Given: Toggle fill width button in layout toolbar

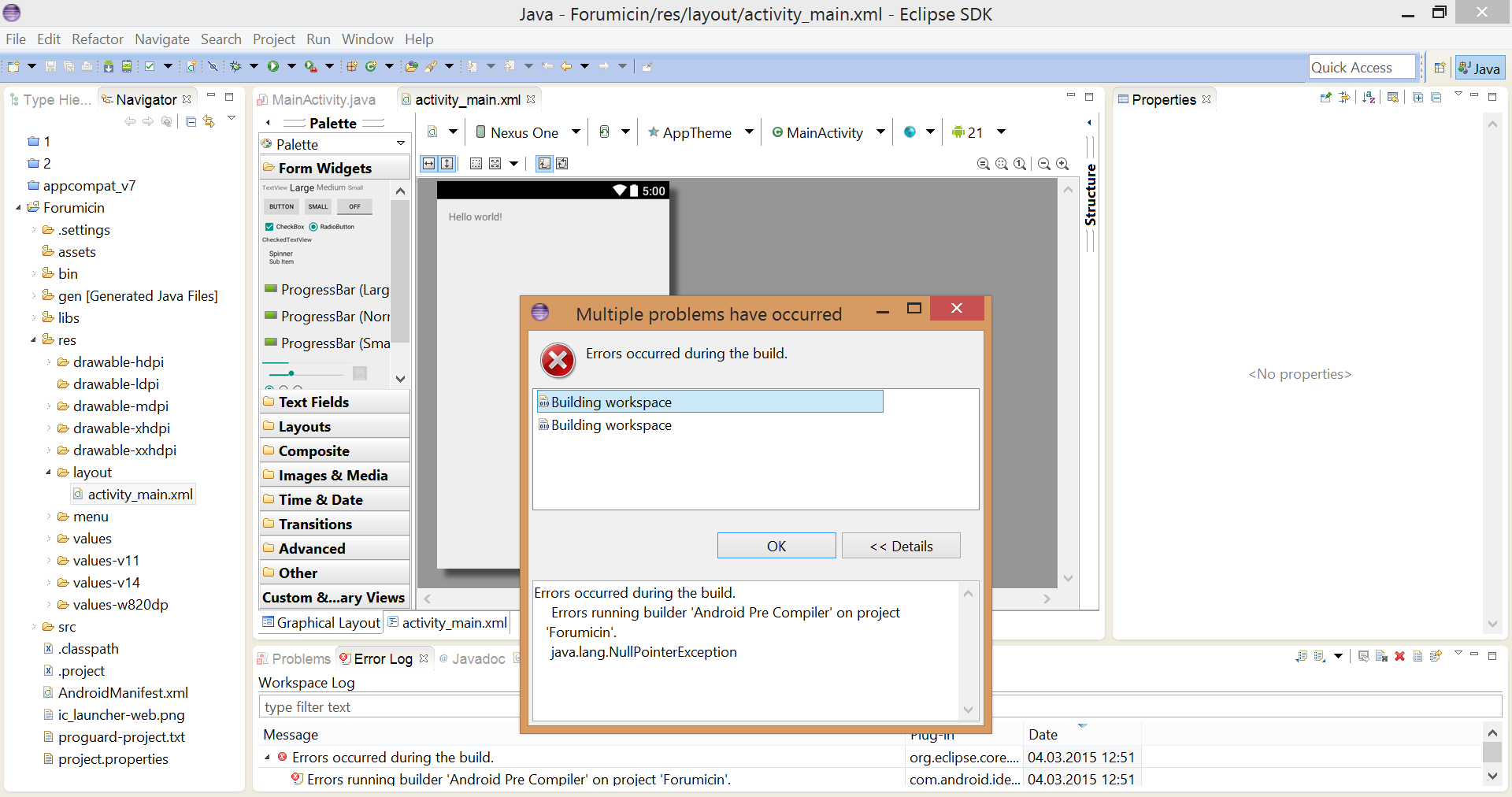Looking at the screenshot, I should 428,164.
